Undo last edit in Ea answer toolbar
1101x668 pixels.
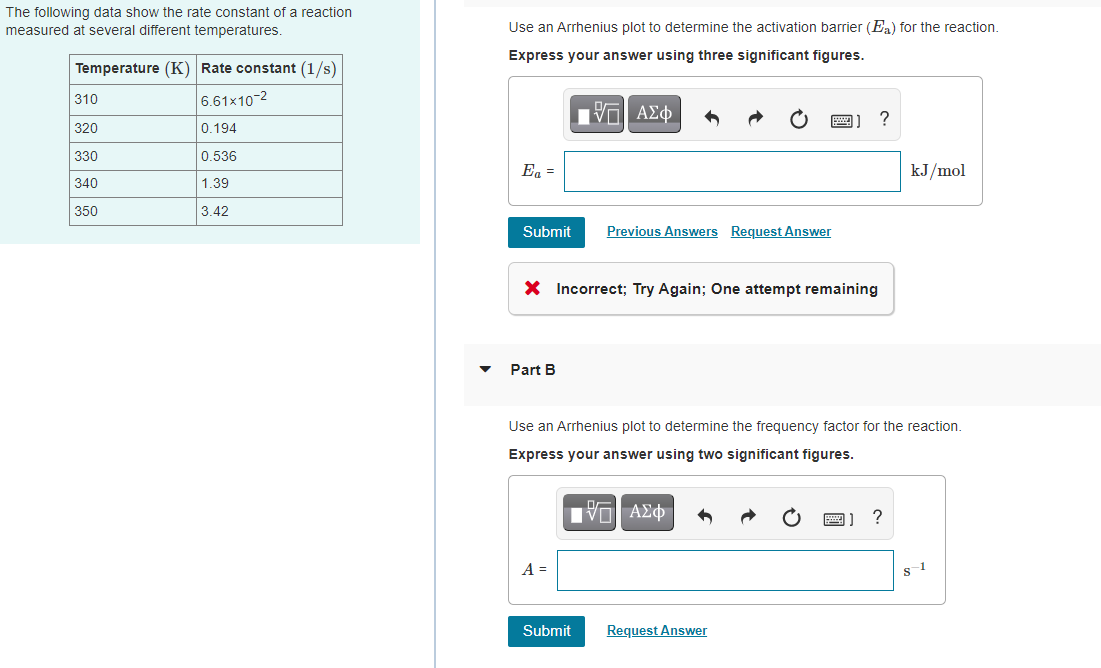712,118
